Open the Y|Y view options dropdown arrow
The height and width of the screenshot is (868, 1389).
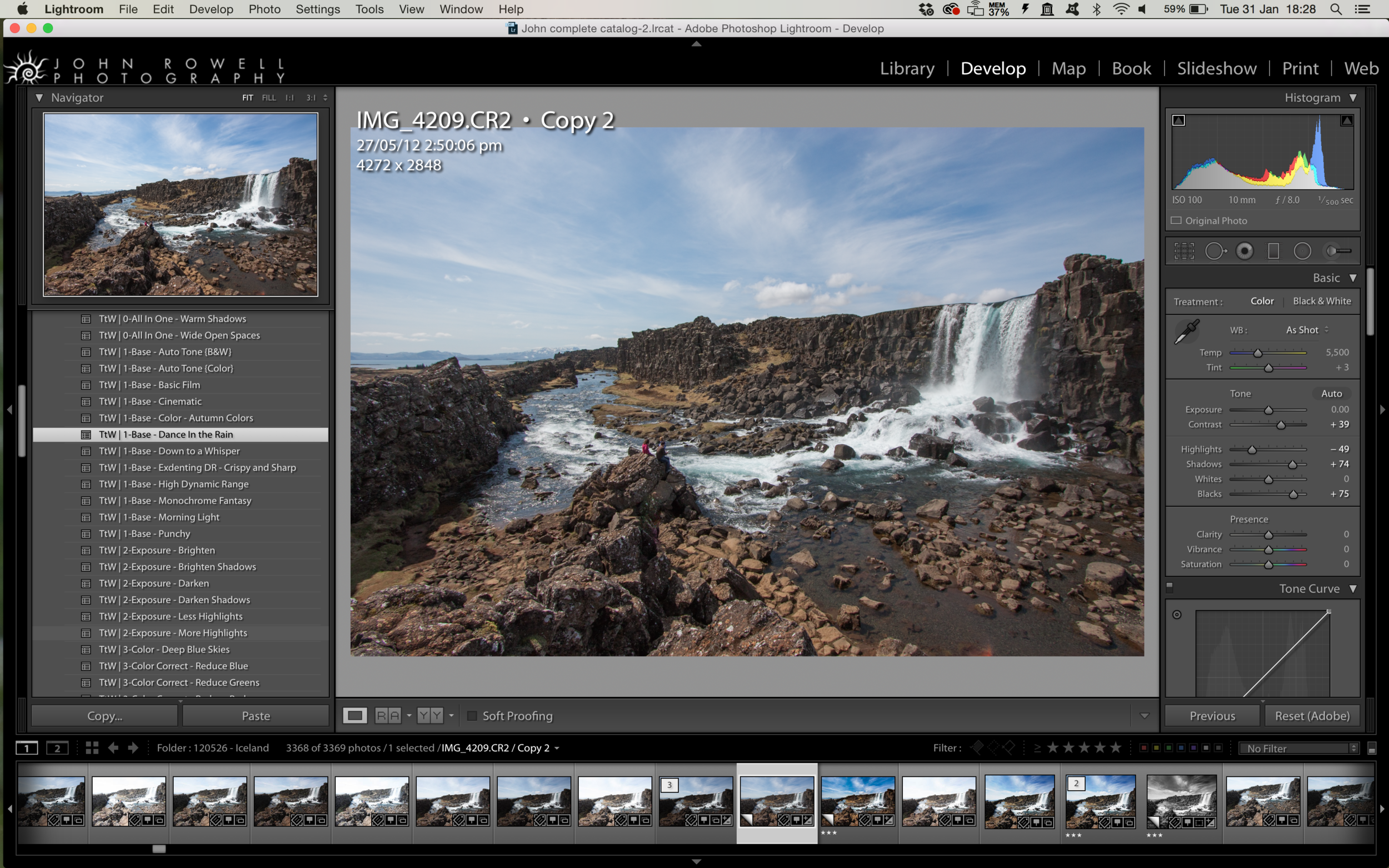[x=451, y=715]
